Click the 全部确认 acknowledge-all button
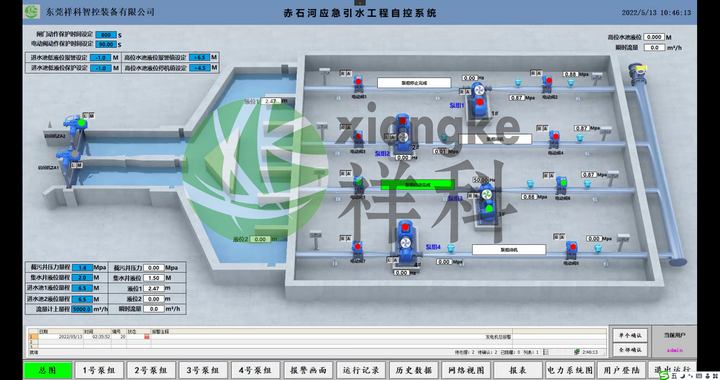Screen dimensions: 720x380 point(630,350)
